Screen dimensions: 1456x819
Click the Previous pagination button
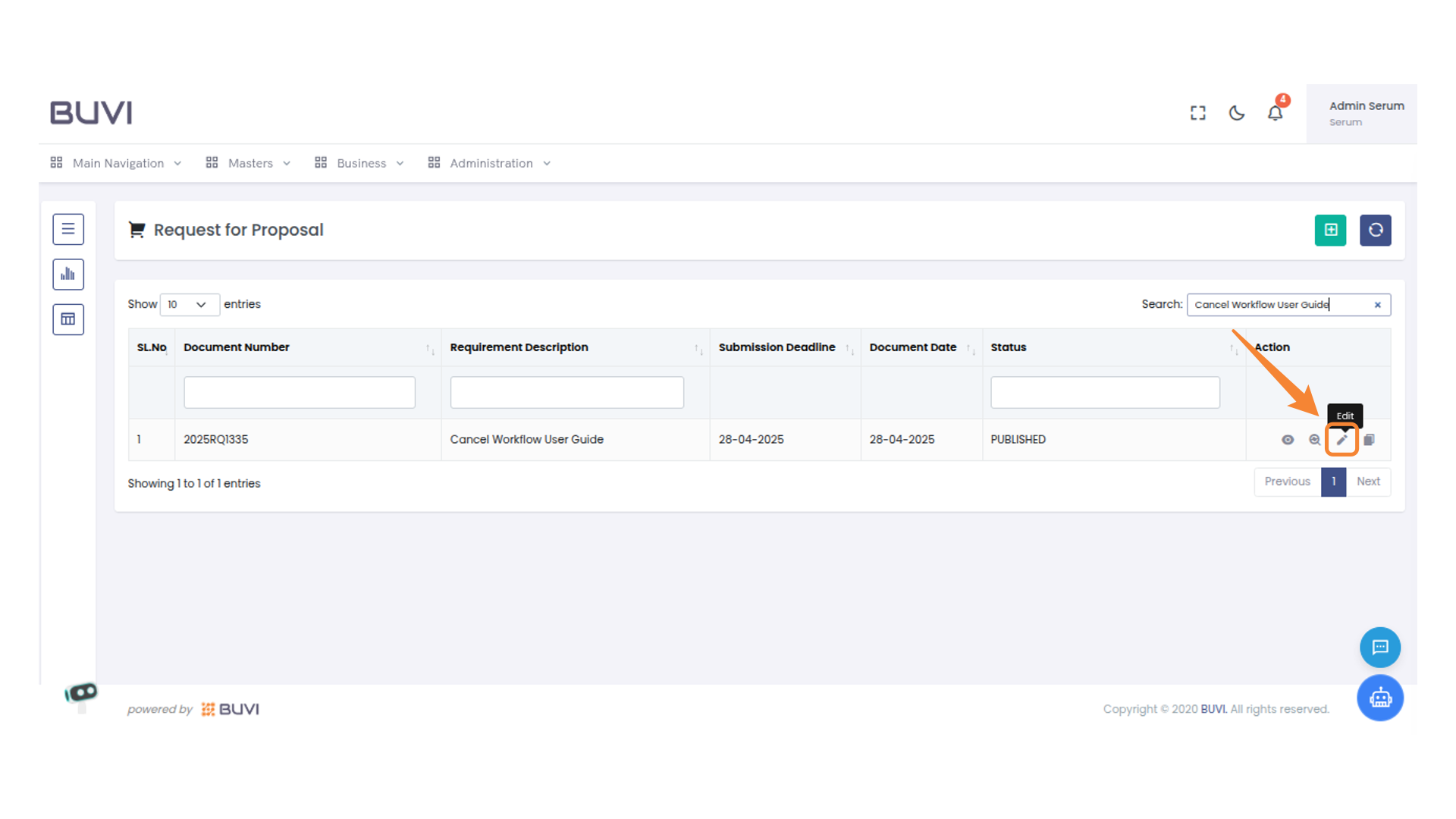[x=1287, y=482]
